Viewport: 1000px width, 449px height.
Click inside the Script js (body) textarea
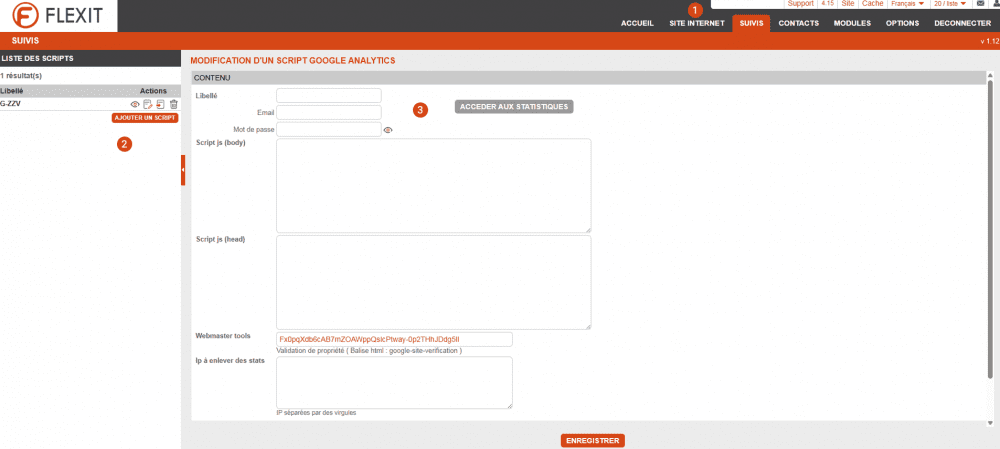(x=433, y=185)
